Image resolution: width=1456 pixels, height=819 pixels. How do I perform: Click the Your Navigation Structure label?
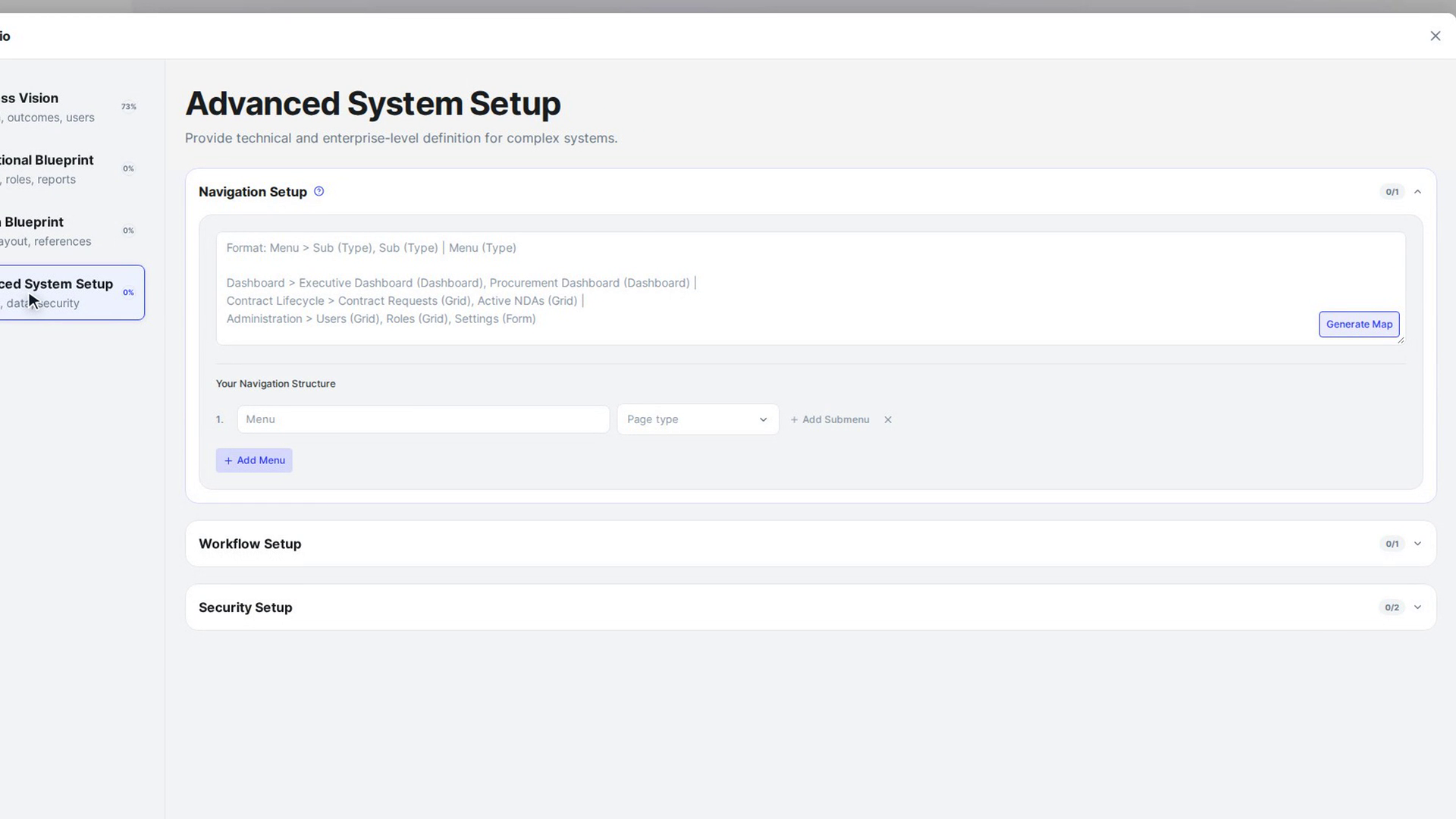[275, 384]
